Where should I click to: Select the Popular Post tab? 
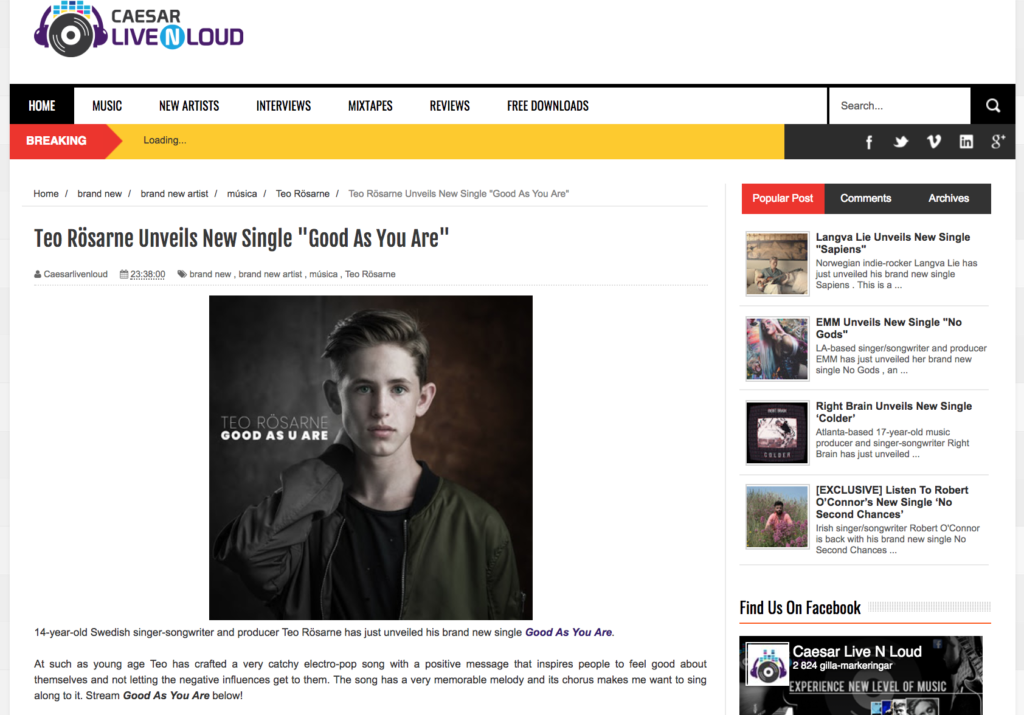[782, 199]
